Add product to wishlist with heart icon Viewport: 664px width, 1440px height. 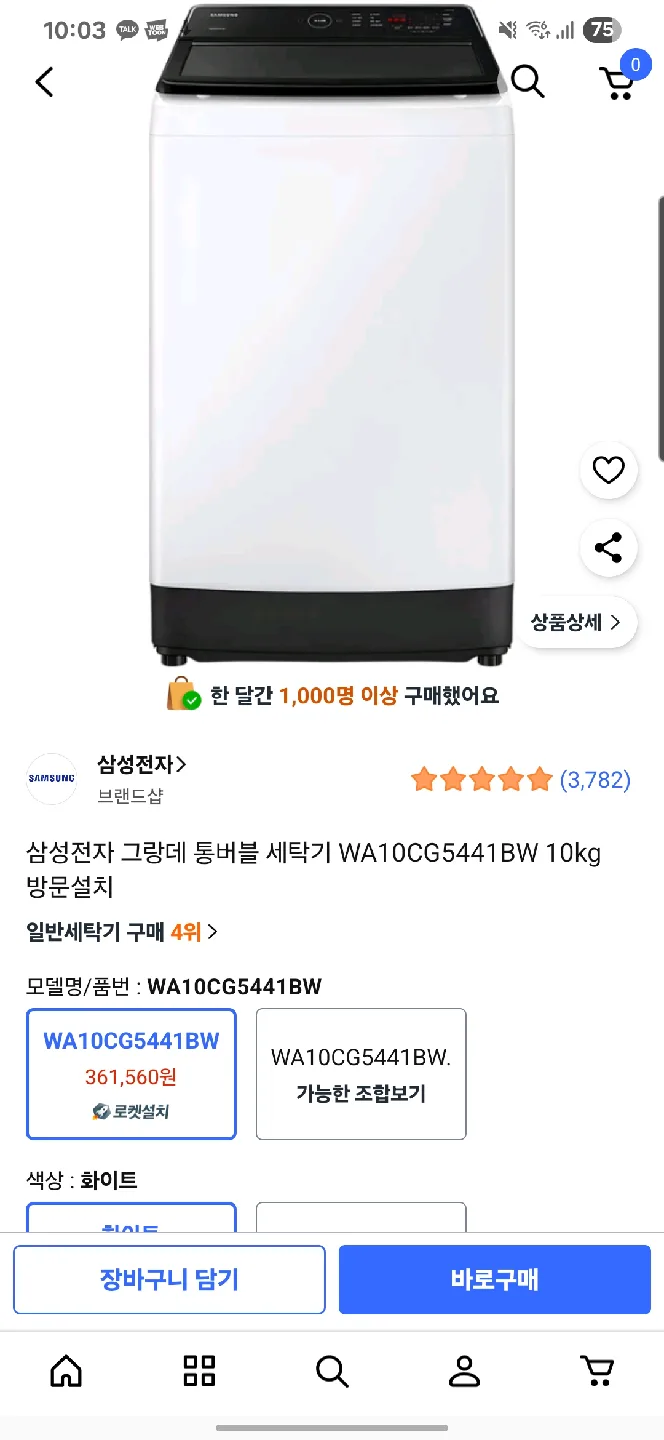[608, 470]
